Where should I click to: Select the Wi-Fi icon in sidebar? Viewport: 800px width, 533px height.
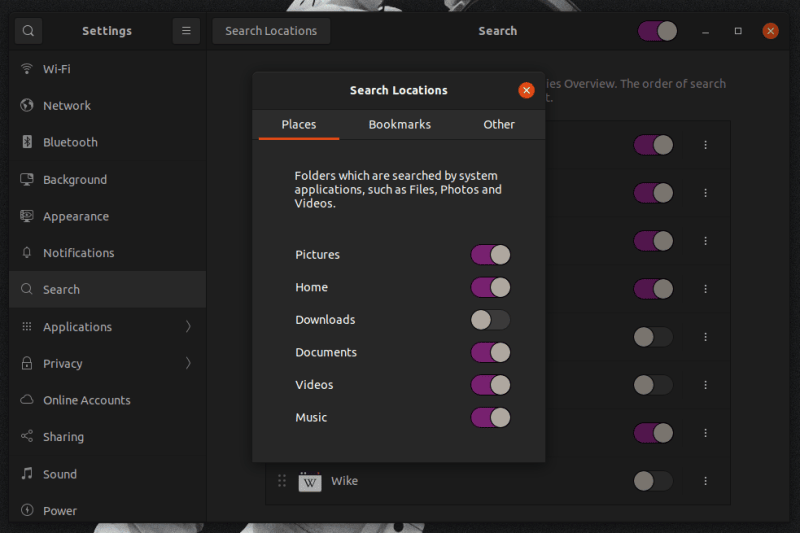click(27, 68)
